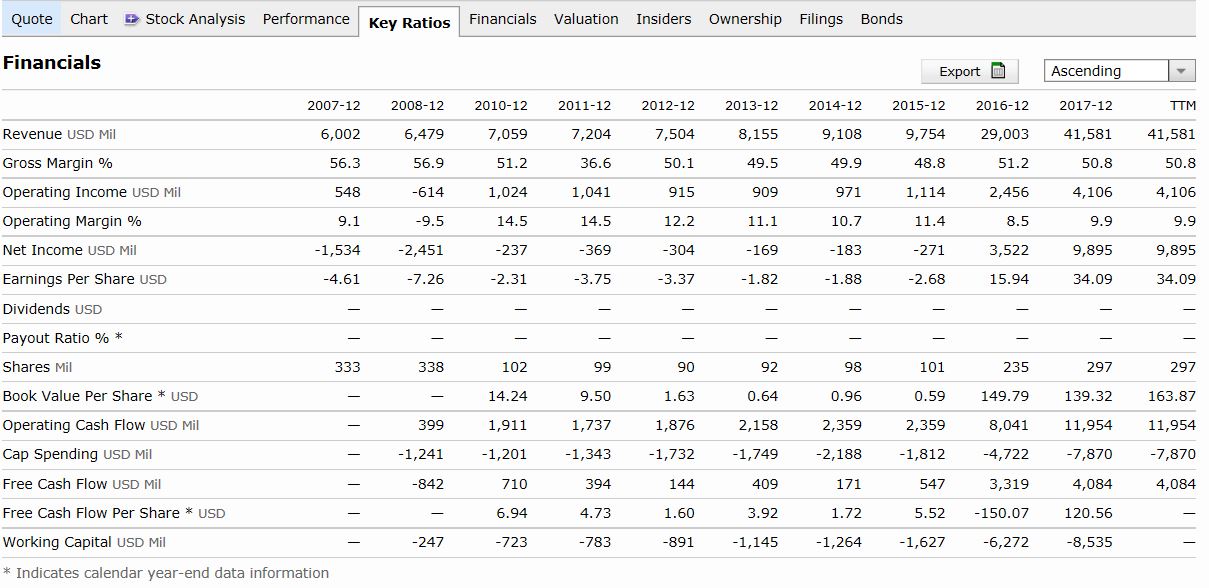Screen dimensions: 1209x588
Task: Select the Key Ratios tab
Action: click(409, 22)
